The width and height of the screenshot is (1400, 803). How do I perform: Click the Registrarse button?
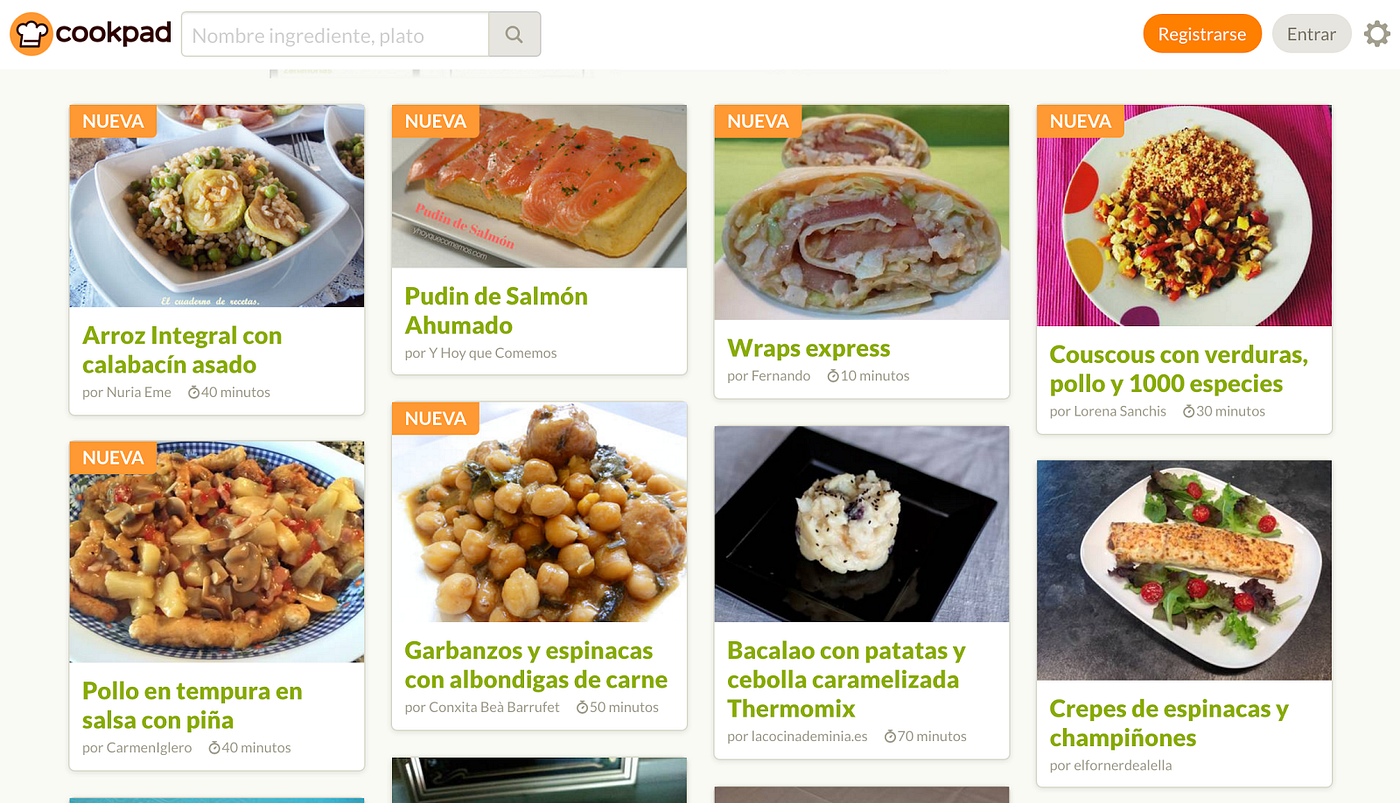1202,34
